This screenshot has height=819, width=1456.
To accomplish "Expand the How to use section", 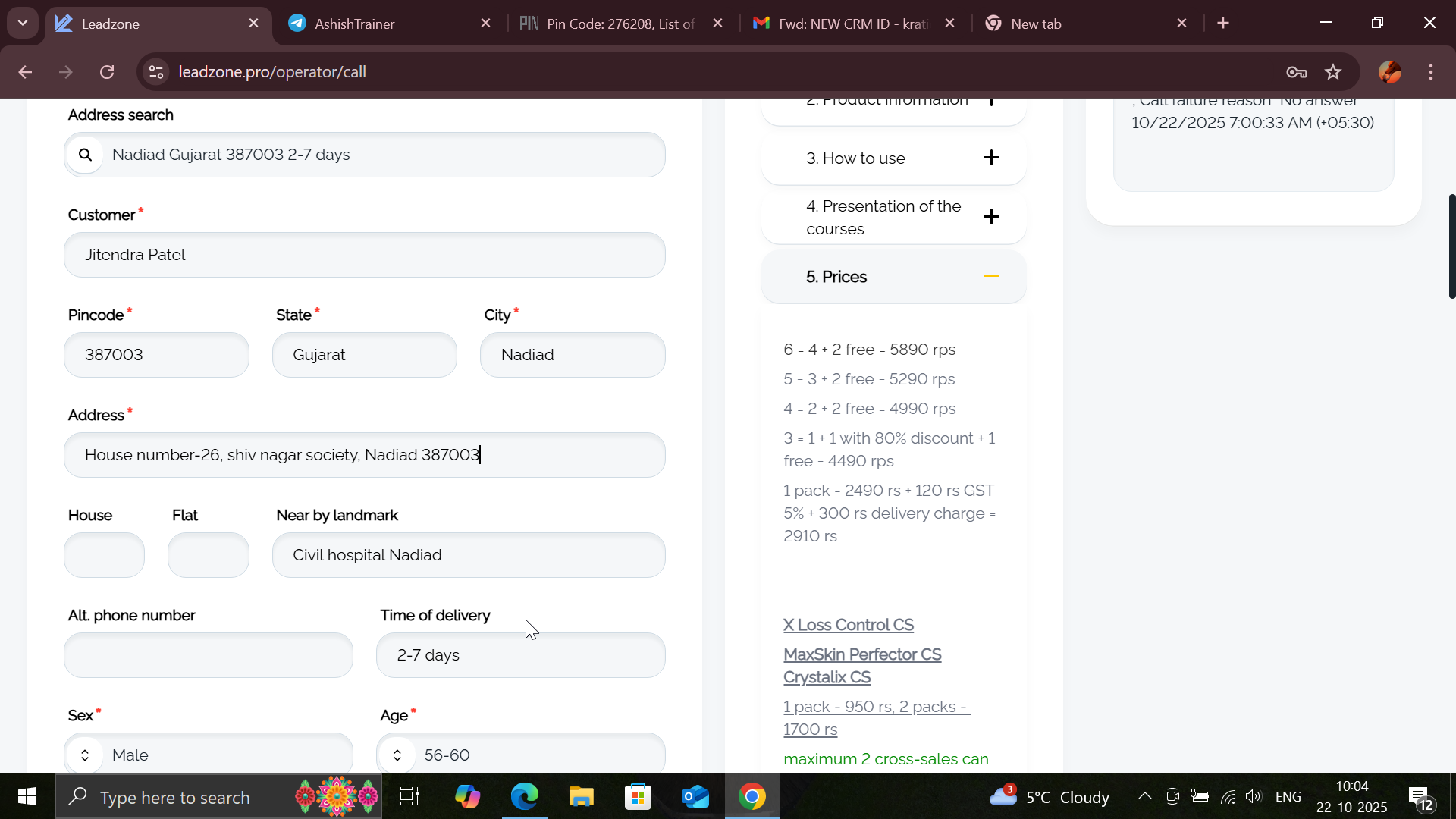I will (990, 158).
